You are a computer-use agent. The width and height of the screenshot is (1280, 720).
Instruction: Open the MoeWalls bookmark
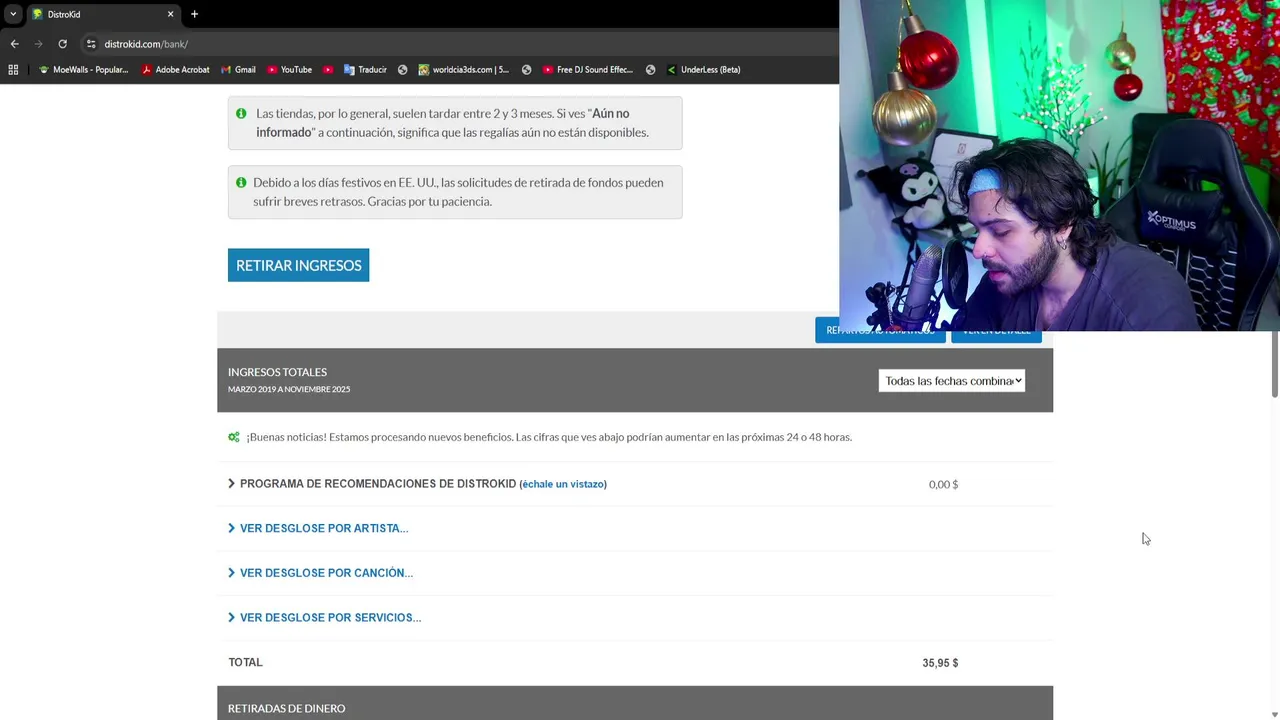click(84, 70)
